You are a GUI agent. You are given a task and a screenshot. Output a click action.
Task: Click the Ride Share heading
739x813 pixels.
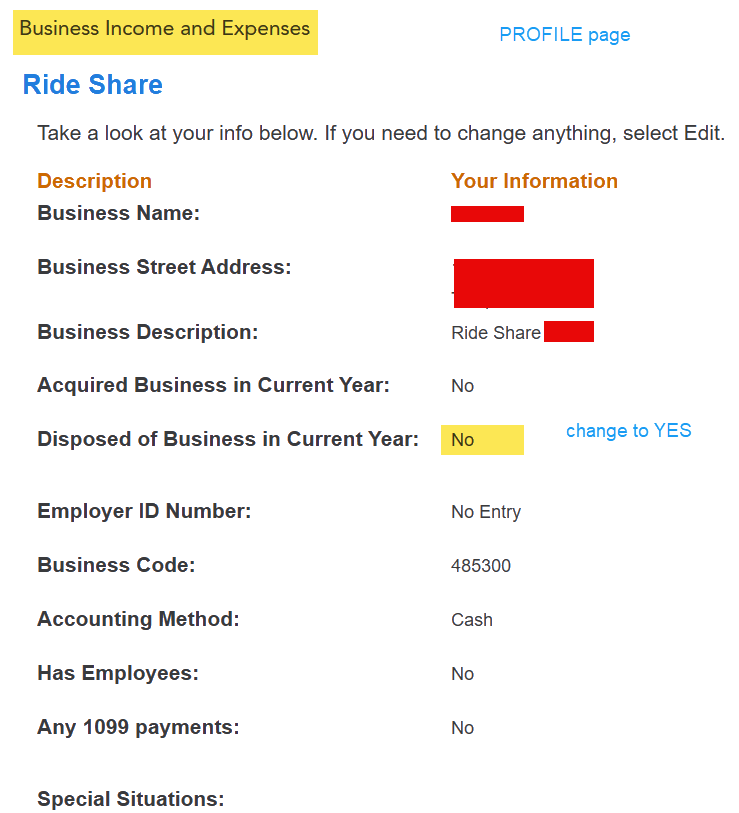pyautogui.click(x=92, y=85)
